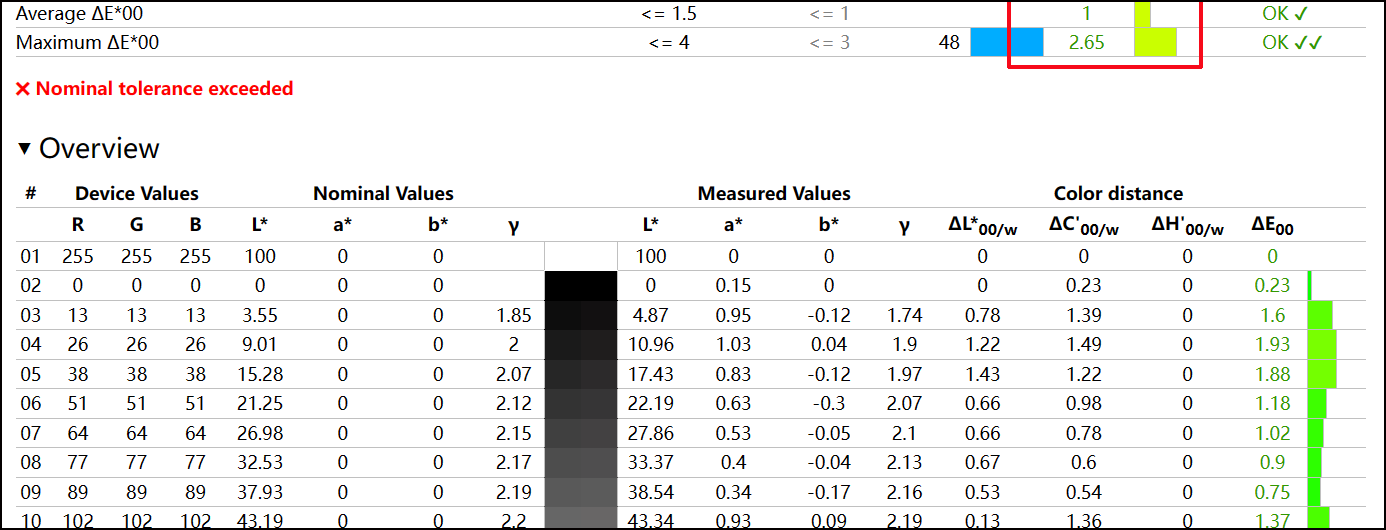Click the green ΔE bar for row 10

(x=1318, y=516)
